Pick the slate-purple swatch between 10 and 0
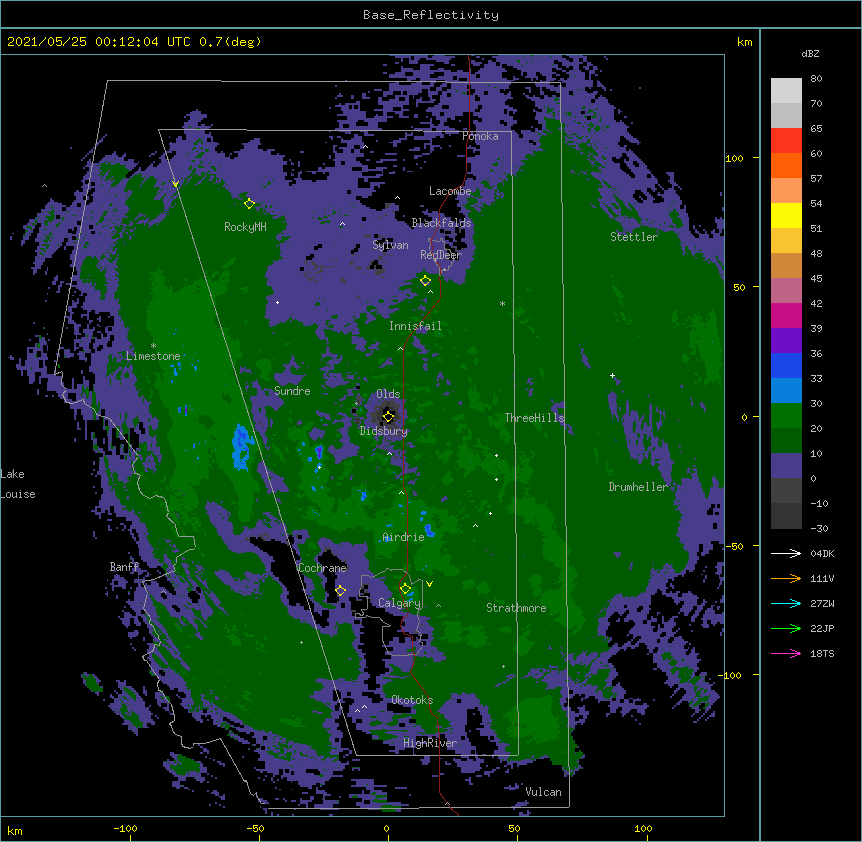The width and height of the screenshot is (862, 842). [786, 466]
